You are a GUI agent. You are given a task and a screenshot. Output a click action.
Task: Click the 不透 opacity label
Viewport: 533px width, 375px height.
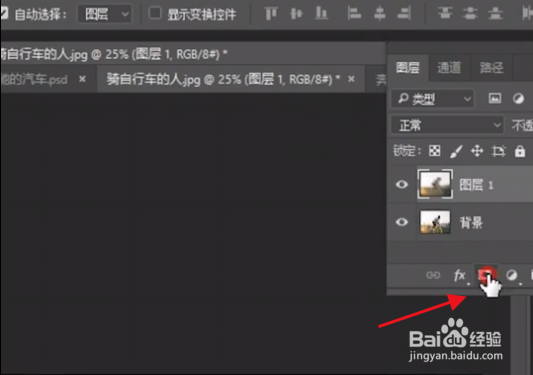(522, 126)
